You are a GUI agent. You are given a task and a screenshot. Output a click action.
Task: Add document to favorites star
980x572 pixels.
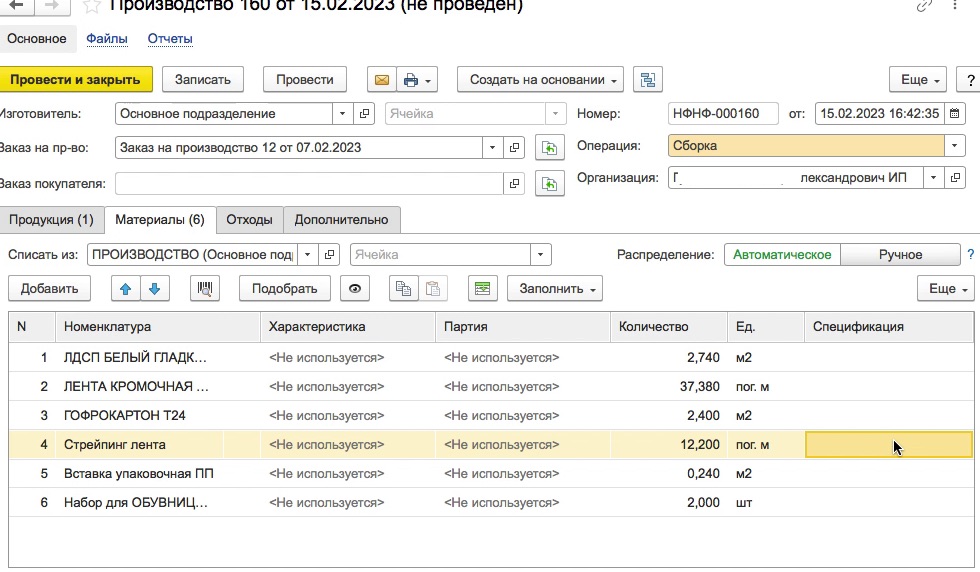coord(91,6)
